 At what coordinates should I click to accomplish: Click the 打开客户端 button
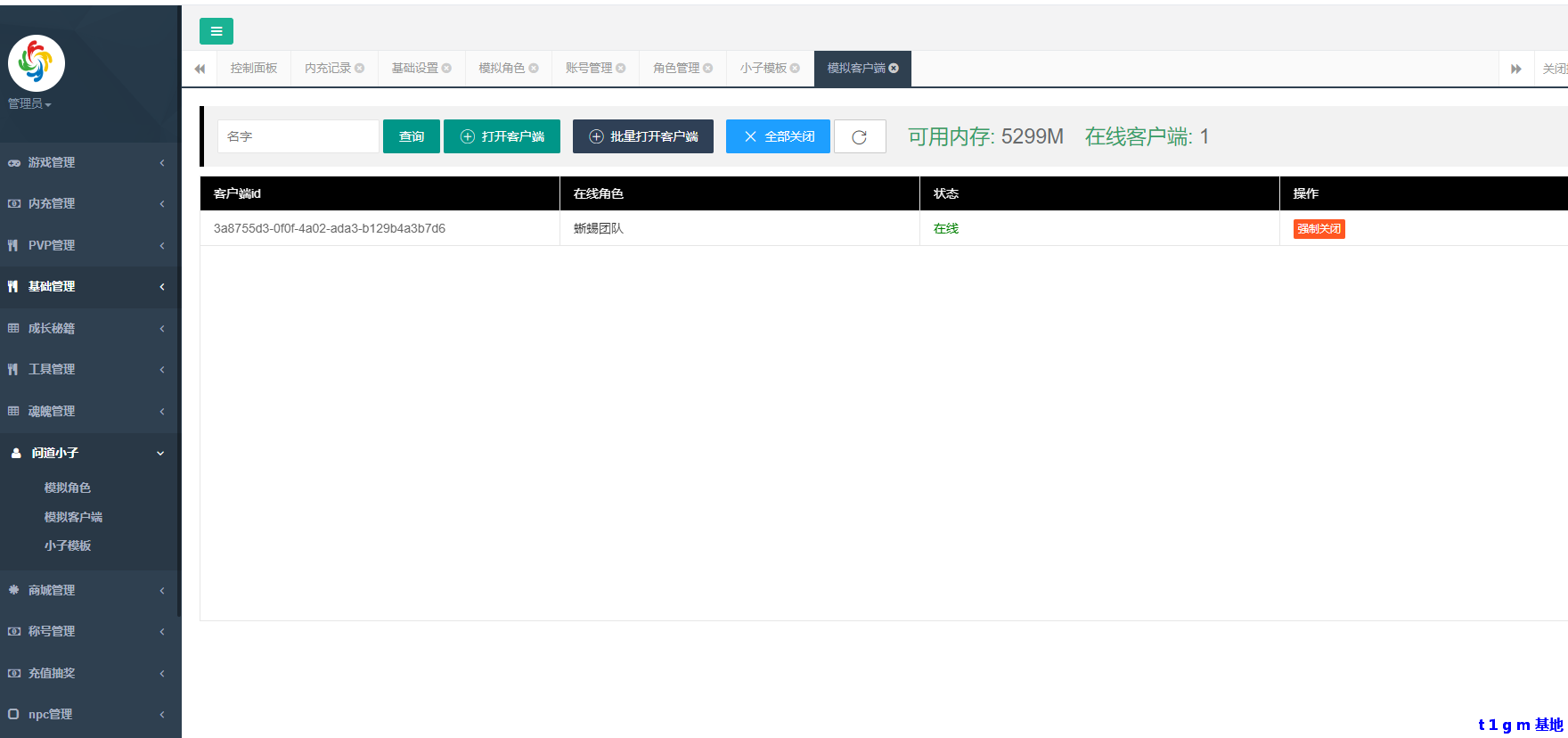pyautogui.click(x=502, y=136)
